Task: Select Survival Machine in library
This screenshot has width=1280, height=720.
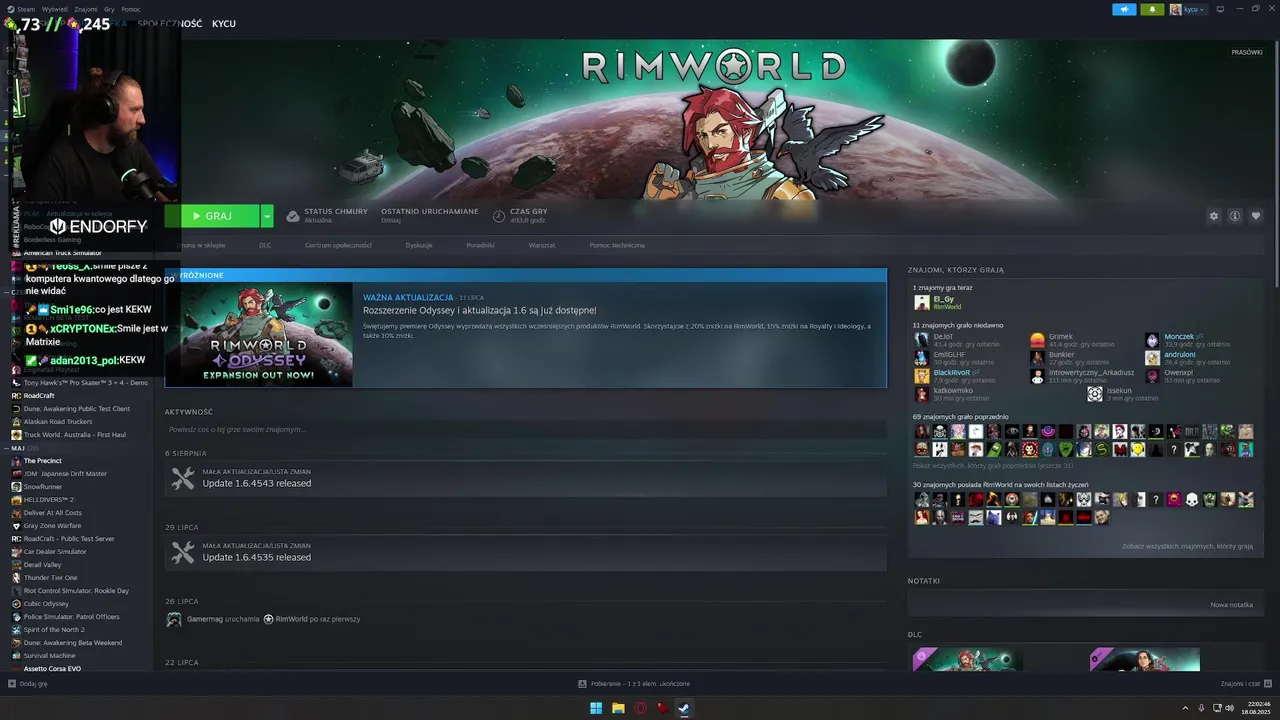Action: coord(49,656)
